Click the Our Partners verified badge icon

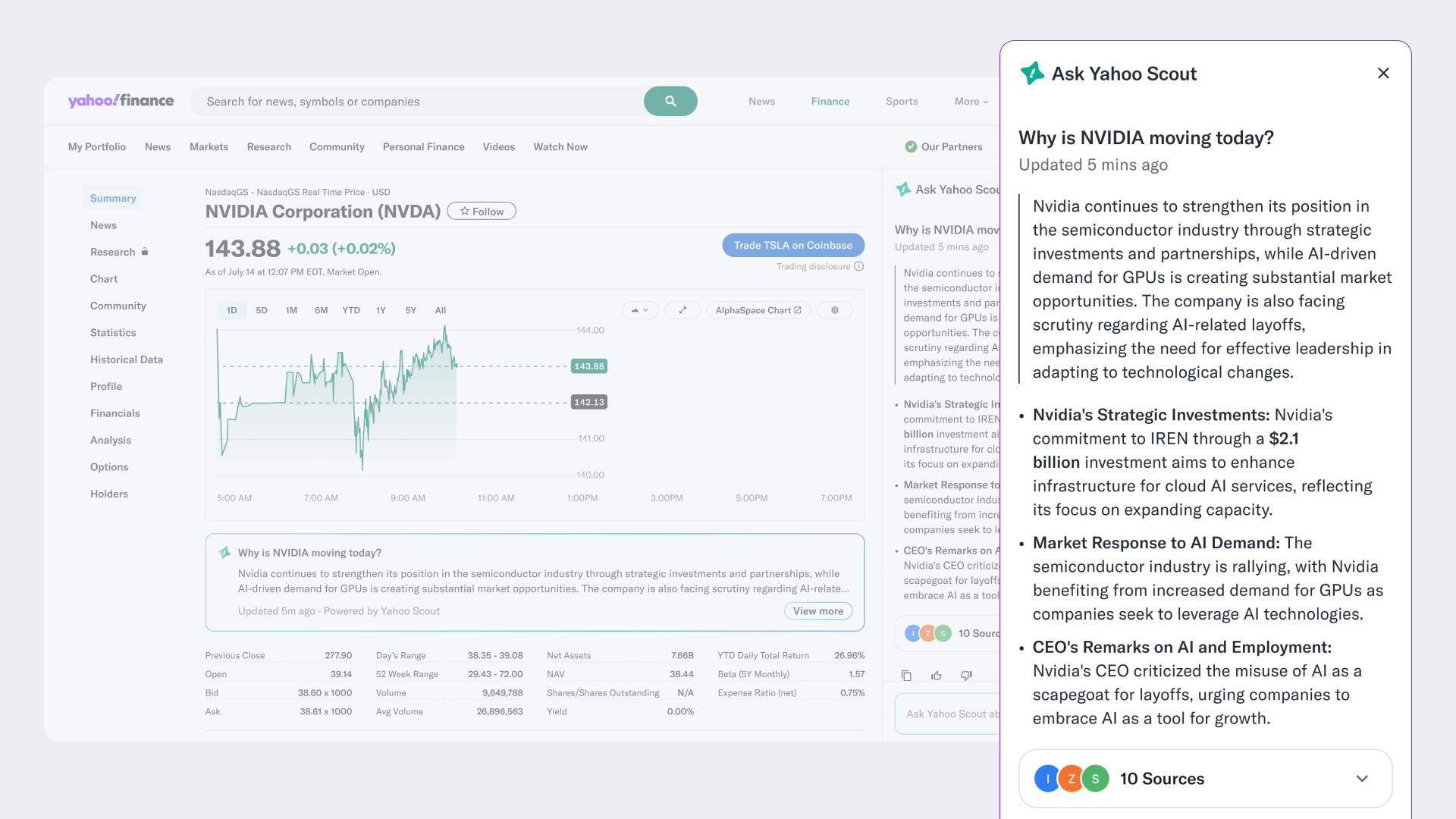[x=911, y=146]
